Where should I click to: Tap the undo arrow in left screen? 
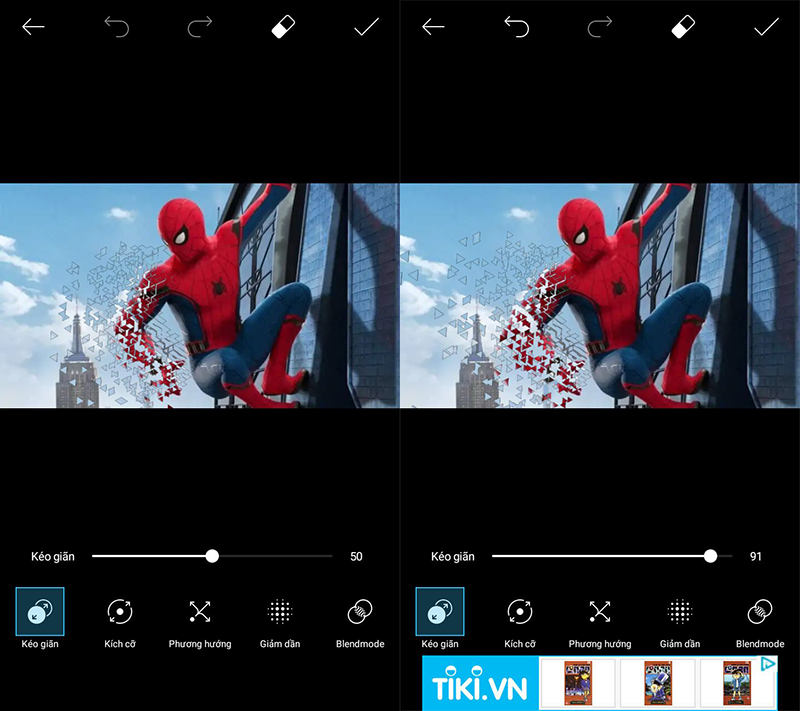click(117, 27)
